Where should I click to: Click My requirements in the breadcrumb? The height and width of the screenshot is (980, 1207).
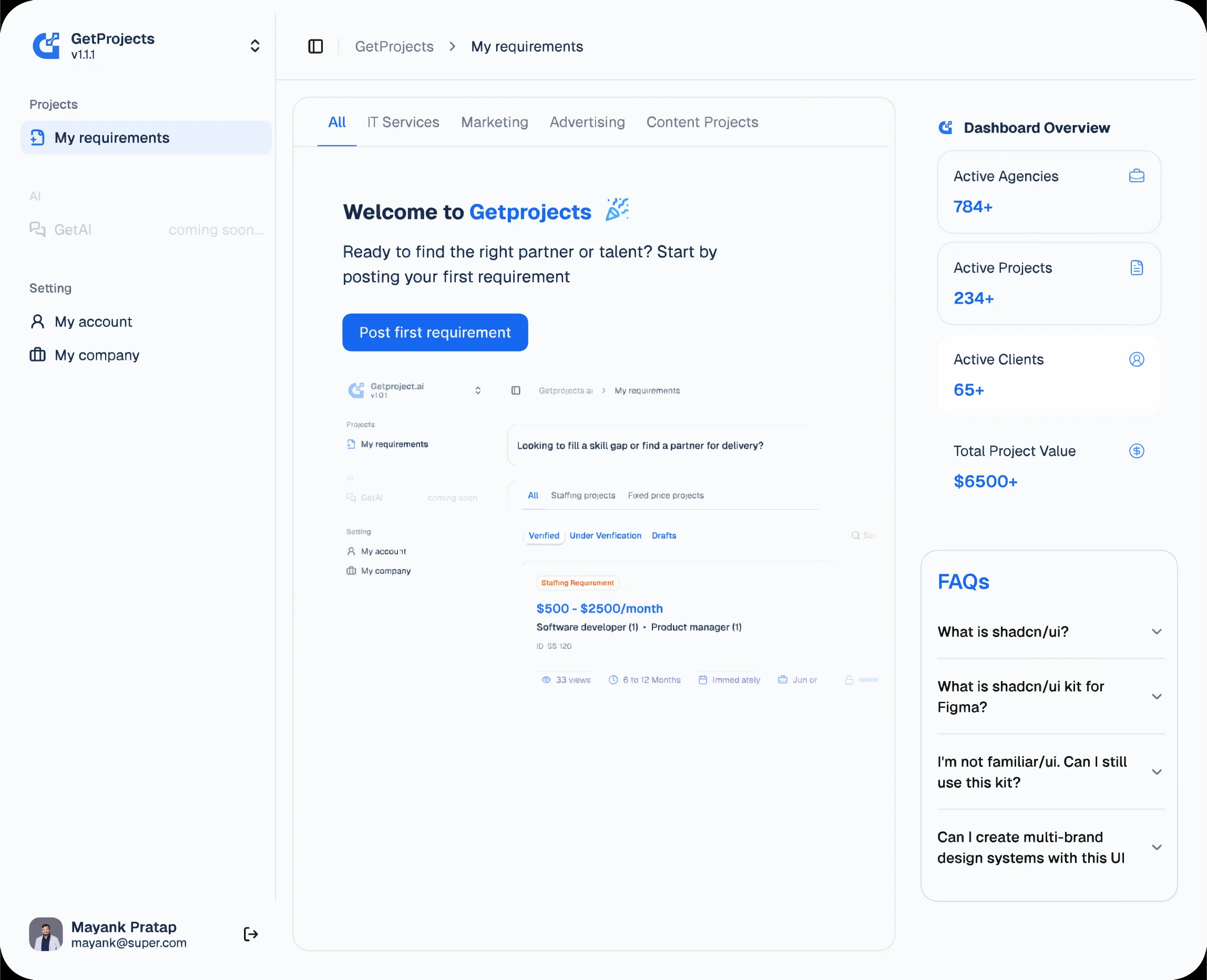pyautogui.click(x=526, y=46)
